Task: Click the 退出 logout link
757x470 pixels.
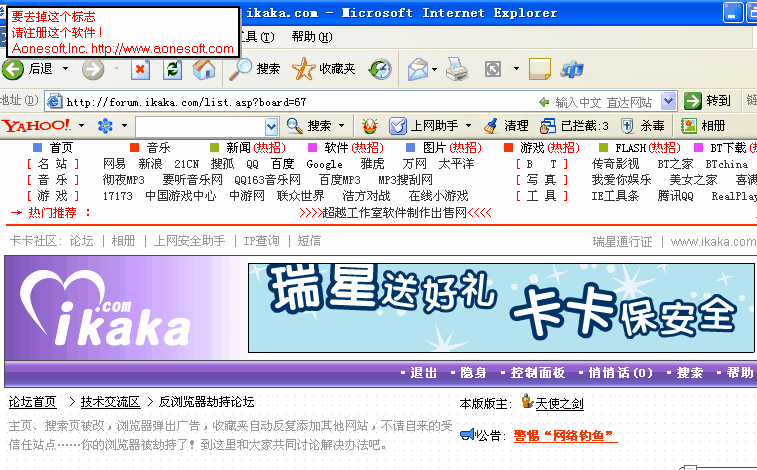Action: (423, 373)
